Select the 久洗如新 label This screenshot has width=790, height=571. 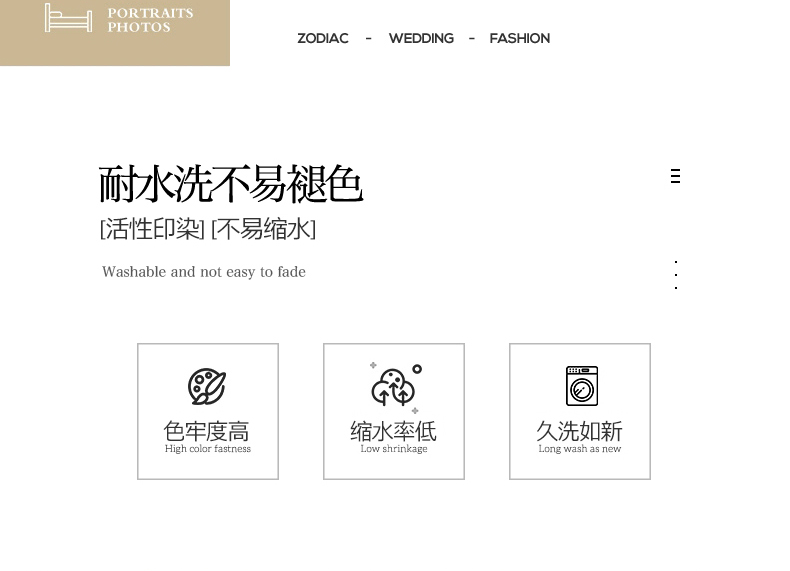(579, 431)
